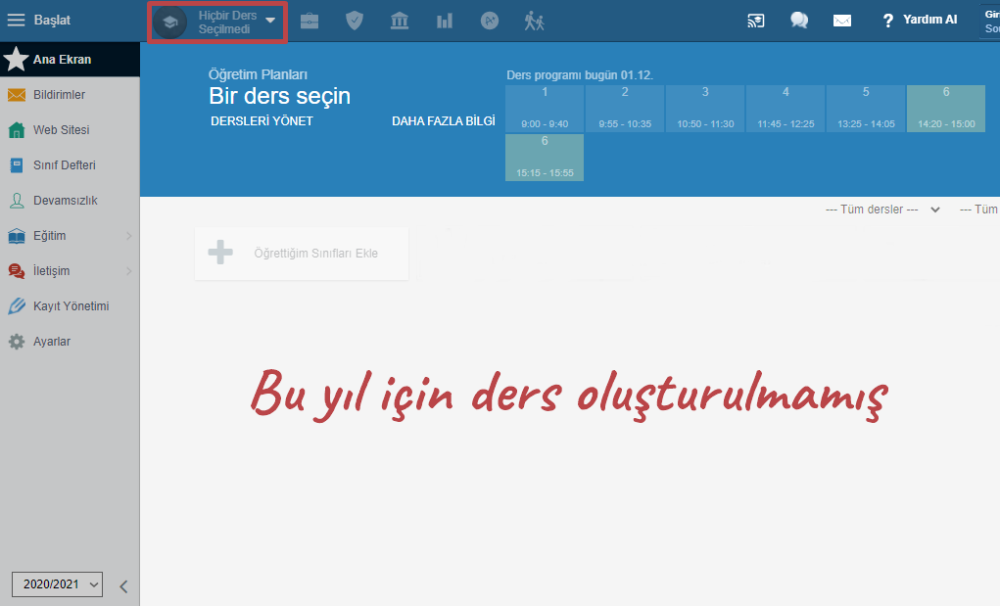The image size is (1000, 606).
Task: Click the Devamsızlık person icon
Action: (x=17, y=200)
